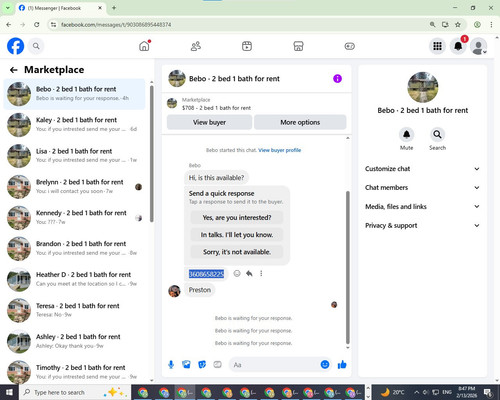Open the Windows Start menu

[x=9, y=392]
